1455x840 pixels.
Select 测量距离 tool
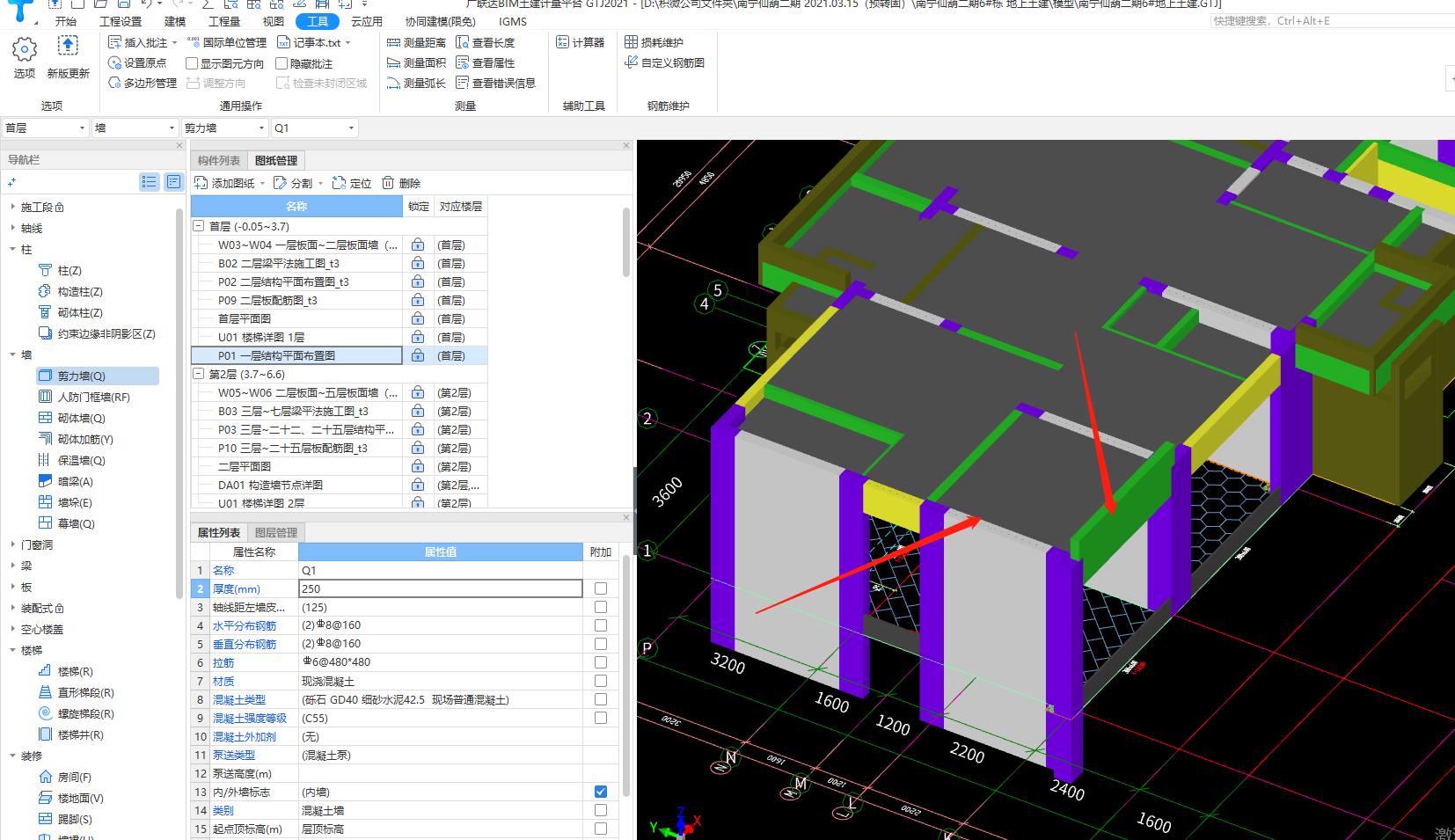point(416,42)
